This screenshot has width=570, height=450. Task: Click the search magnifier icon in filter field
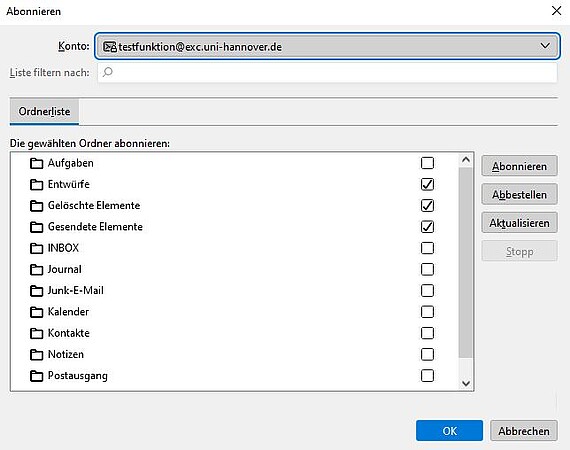click(108, 72)
